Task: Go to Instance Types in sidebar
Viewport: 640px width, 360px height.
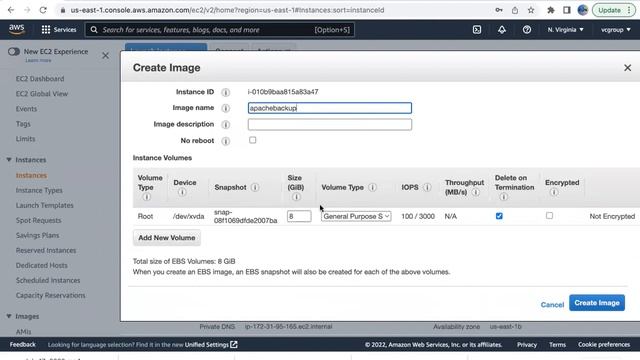Action: pos(39,190)
